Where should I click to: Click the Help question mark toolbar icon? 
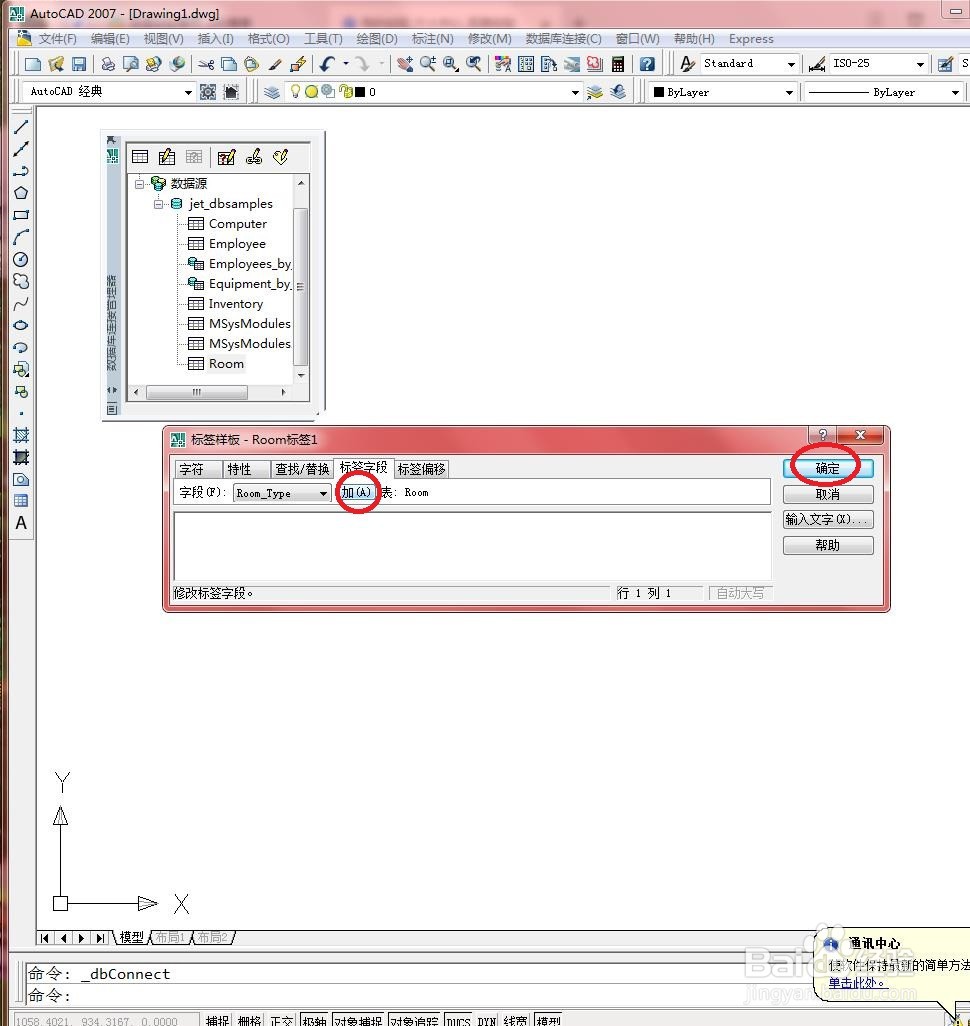click(647, 64)
